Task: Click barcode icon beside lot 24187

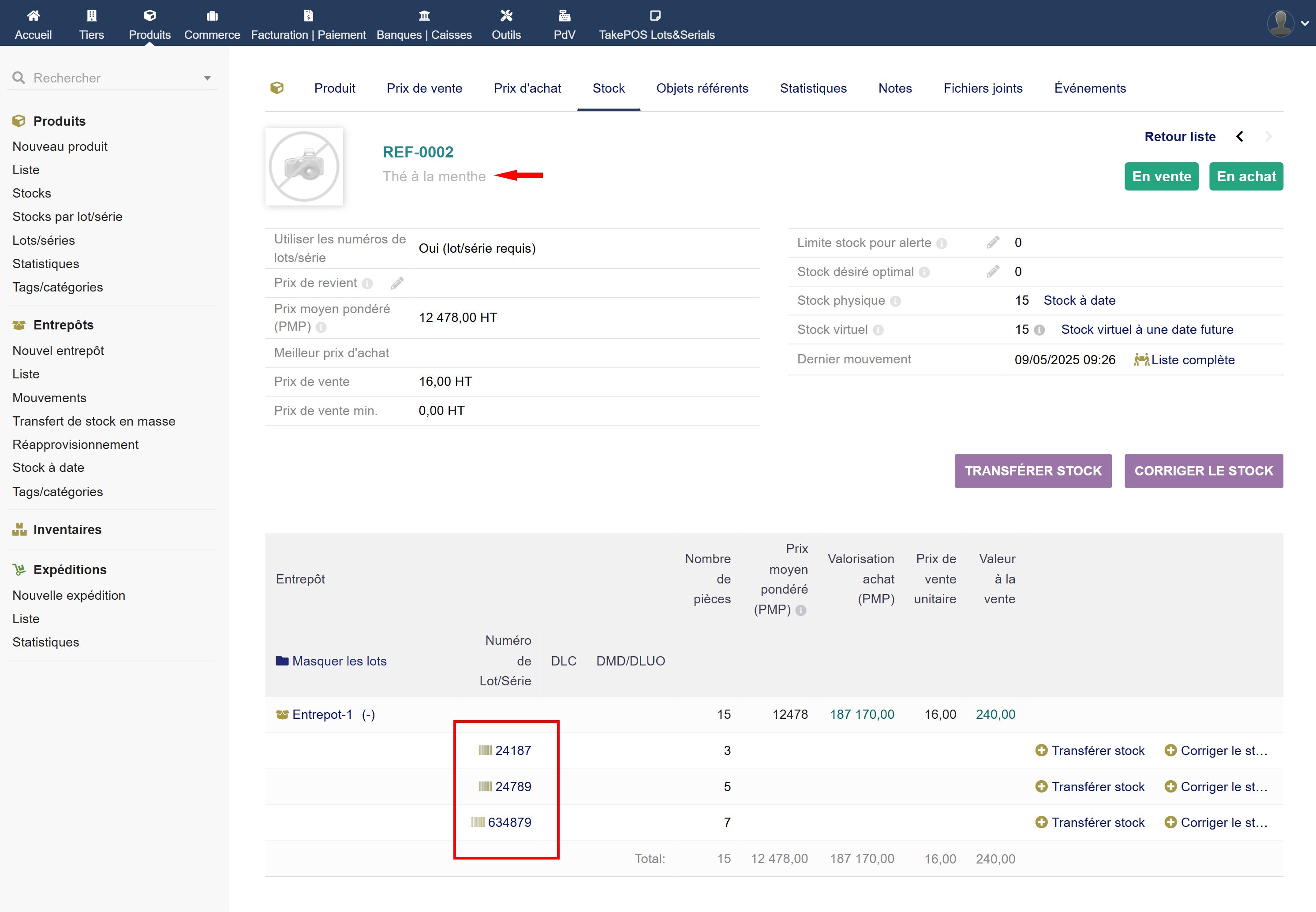Action: [x=485, y=750]
